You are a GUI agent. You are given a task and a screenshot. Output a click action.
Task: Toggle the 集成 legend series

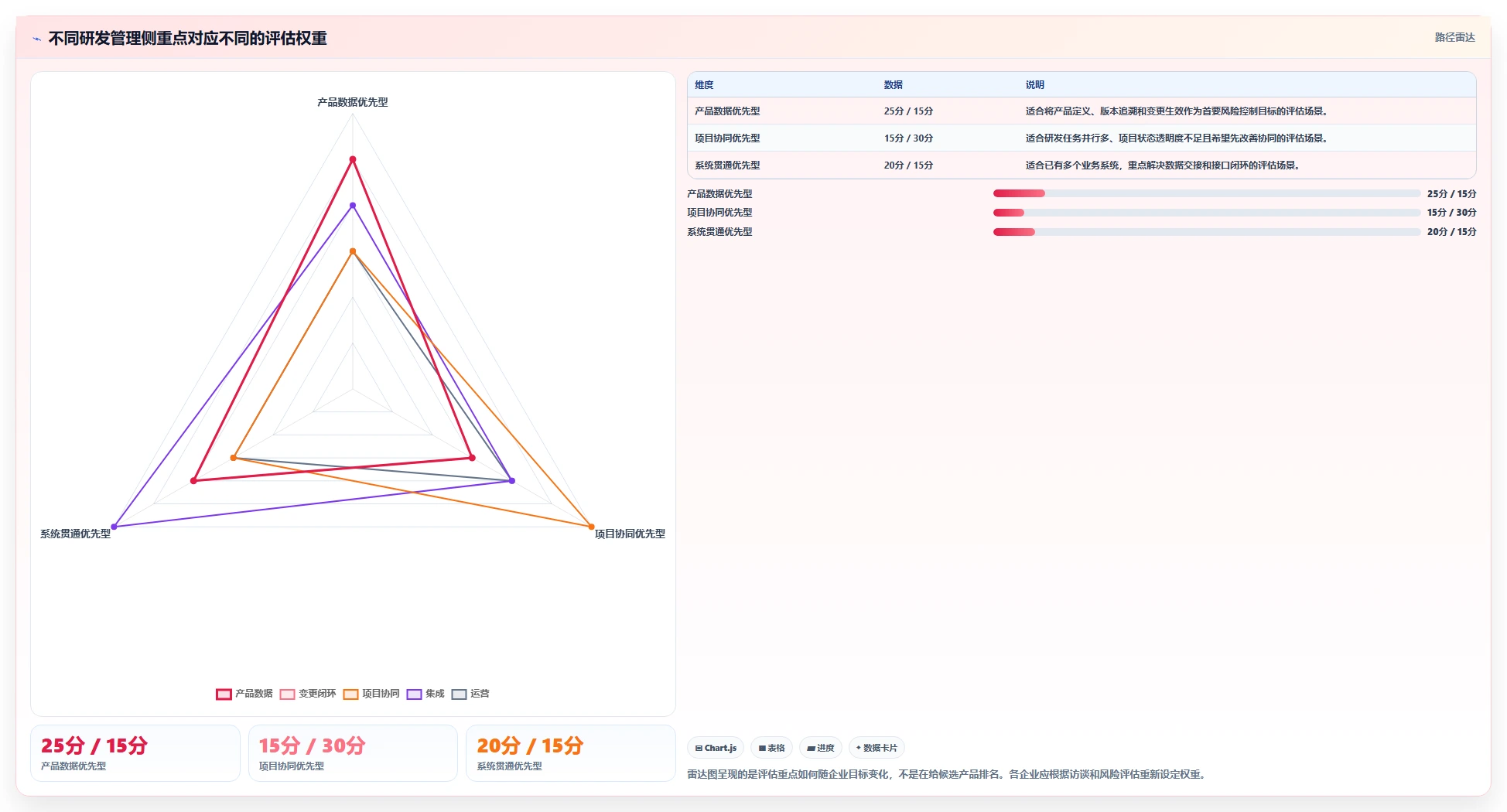pyautogui.click(x=425, y=694)
